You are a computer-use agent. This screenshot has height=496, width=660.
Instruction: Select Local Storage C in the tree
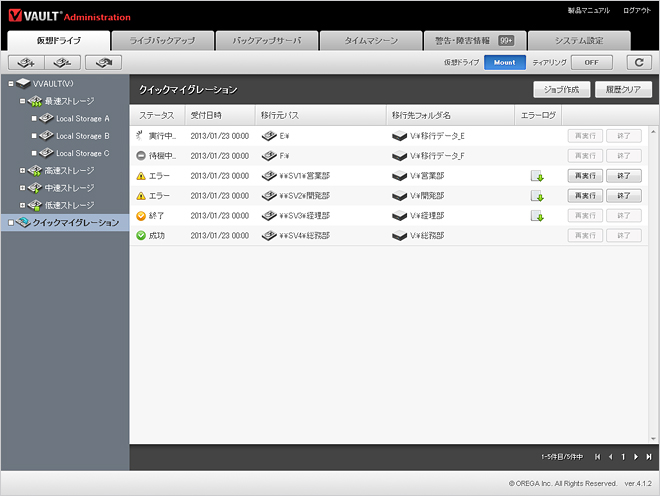pos(82,153)
